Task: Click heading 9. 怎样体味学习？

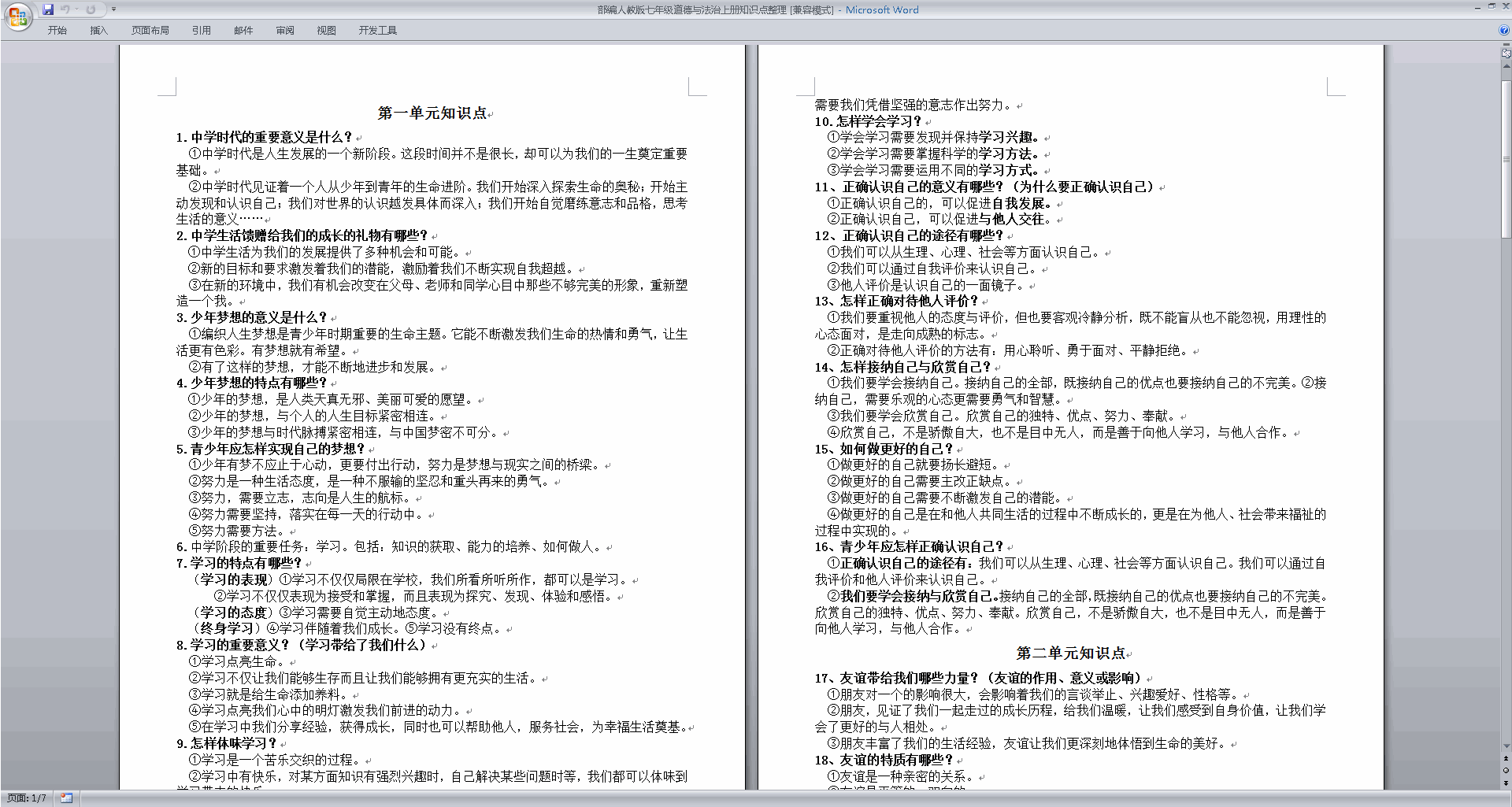Action: pos(226,743)
